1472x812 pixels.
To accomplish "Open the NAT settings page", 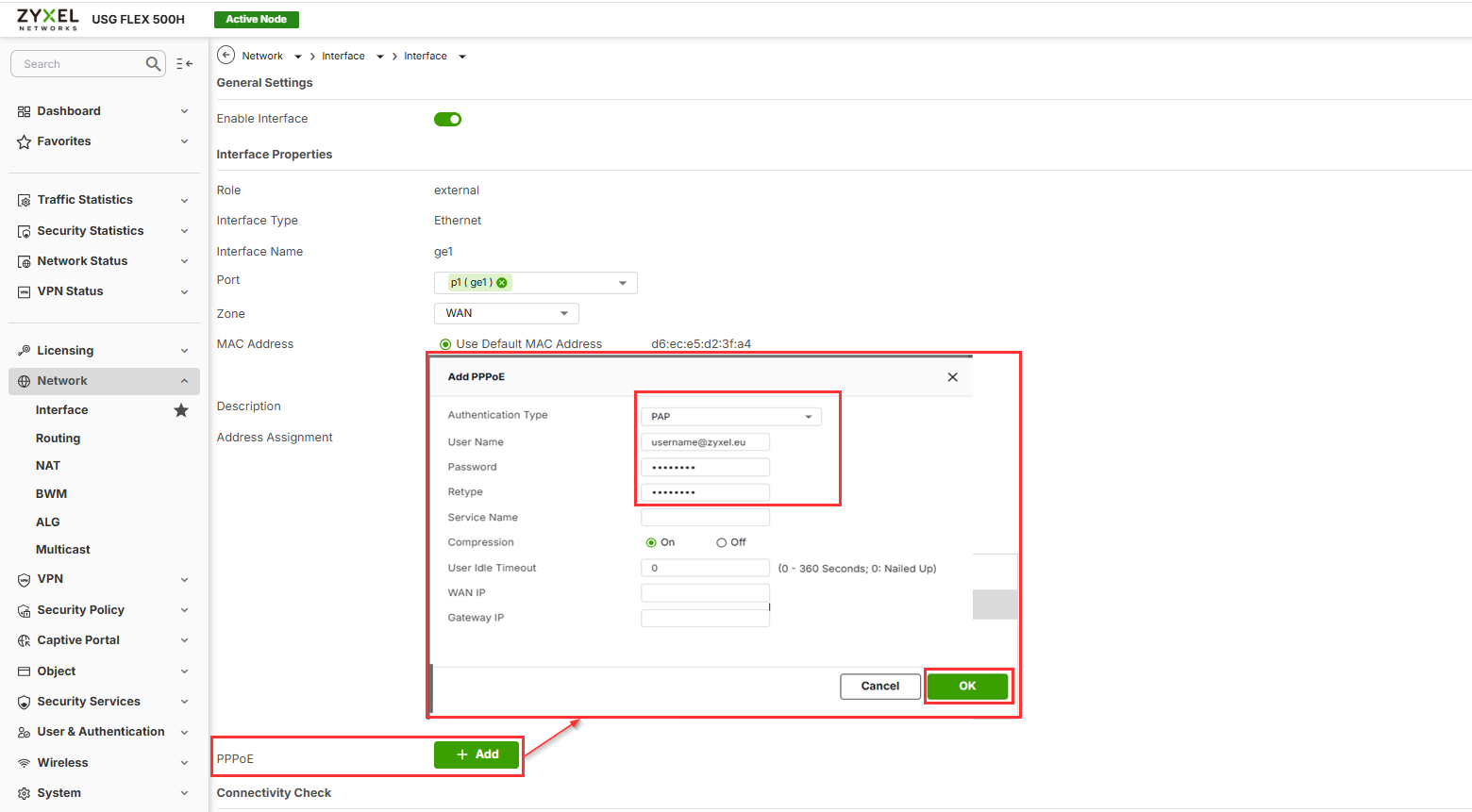I will [47, 465].
